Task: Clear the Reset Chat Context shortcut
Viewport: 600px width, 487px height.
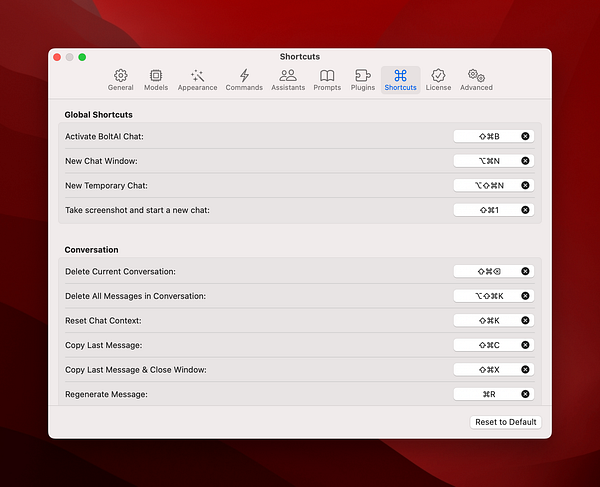Action: [525, 320]
